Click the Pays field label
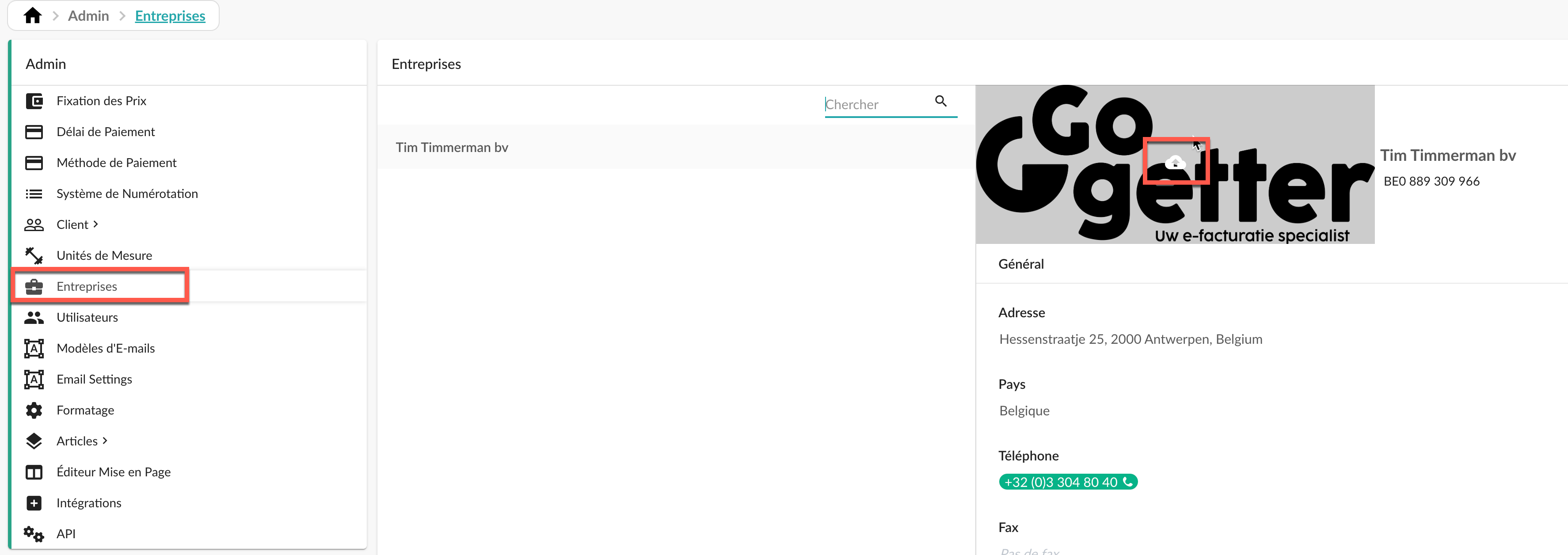This screenshot has width=1568, height=555. [1012, 384]
